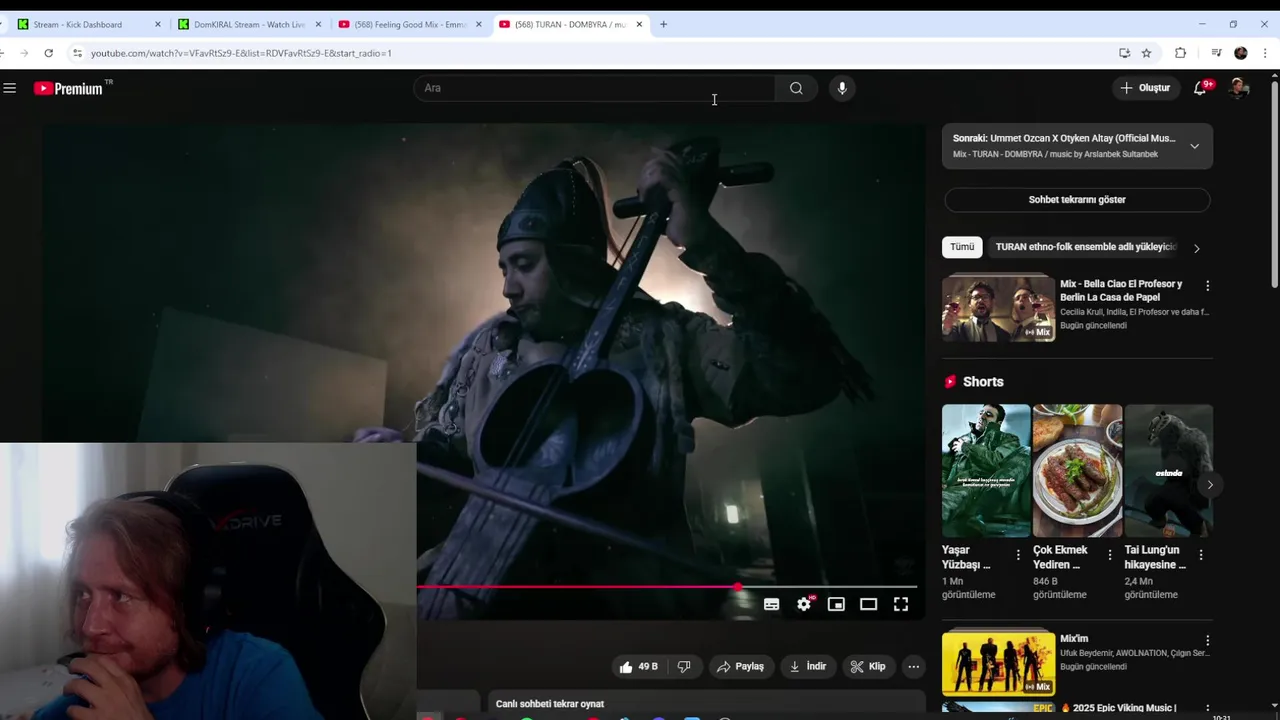Toggle theater mode view

[x=868, y=604]
